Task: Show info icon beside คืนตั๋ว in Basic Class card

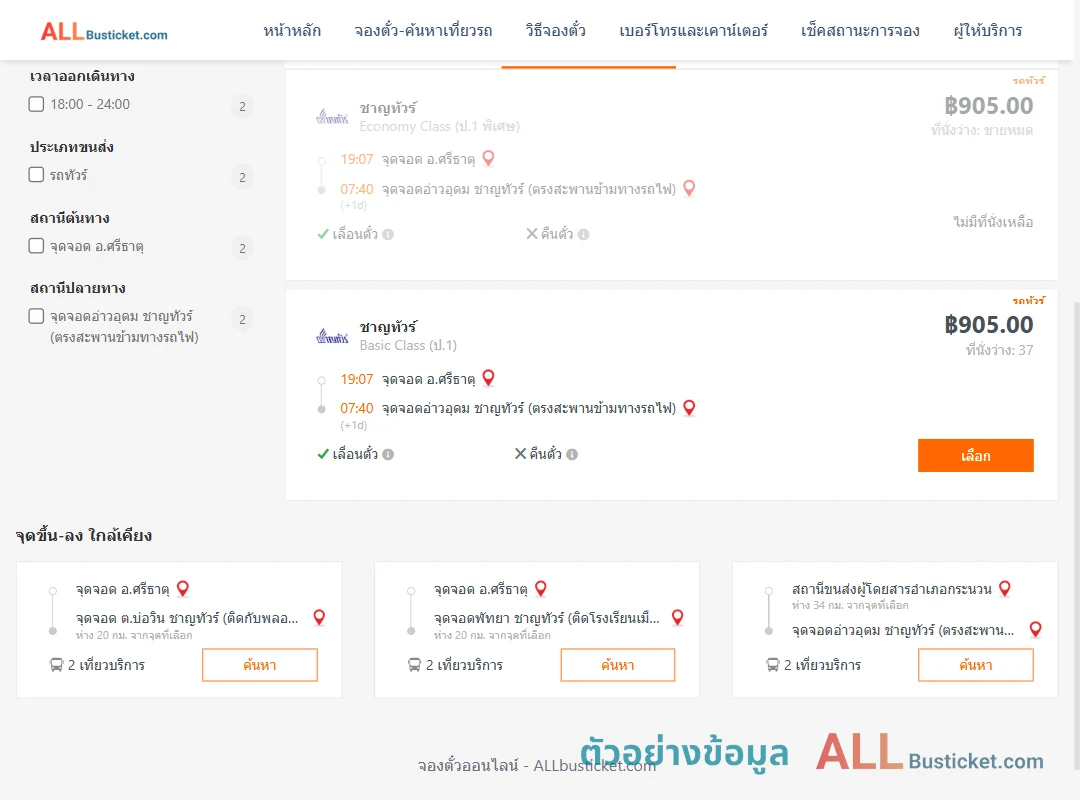Action: click(572, 454)
